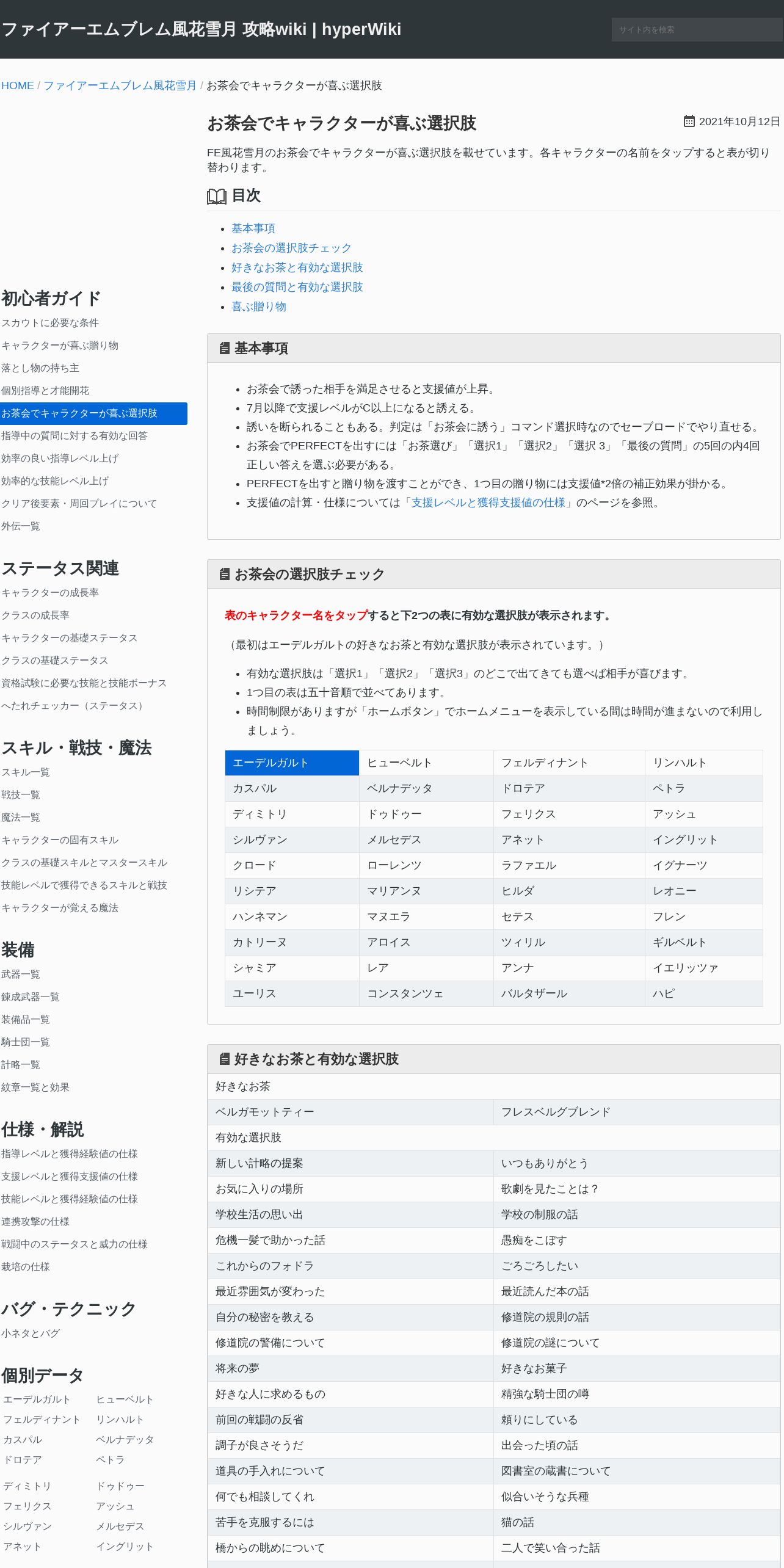Select highlighted sidebar item お茶会でキャラクターが喜ぶ選択肢
The width and height of the screenshot is (784, 1568).
93,413
